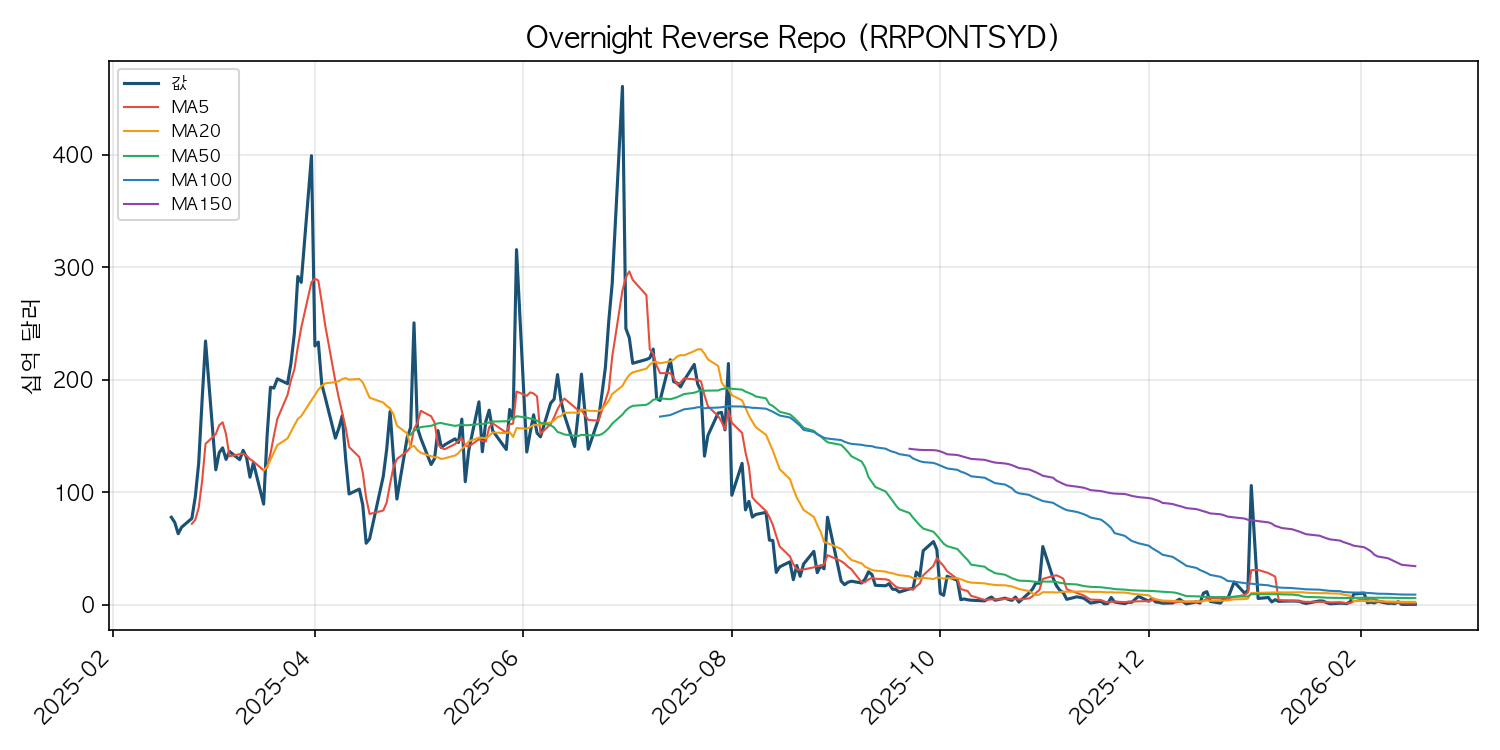The height and width of the screenshot is (750, 1500).
Task: Select the 2025-08 x-axis tick label
Action: (694, 684)
